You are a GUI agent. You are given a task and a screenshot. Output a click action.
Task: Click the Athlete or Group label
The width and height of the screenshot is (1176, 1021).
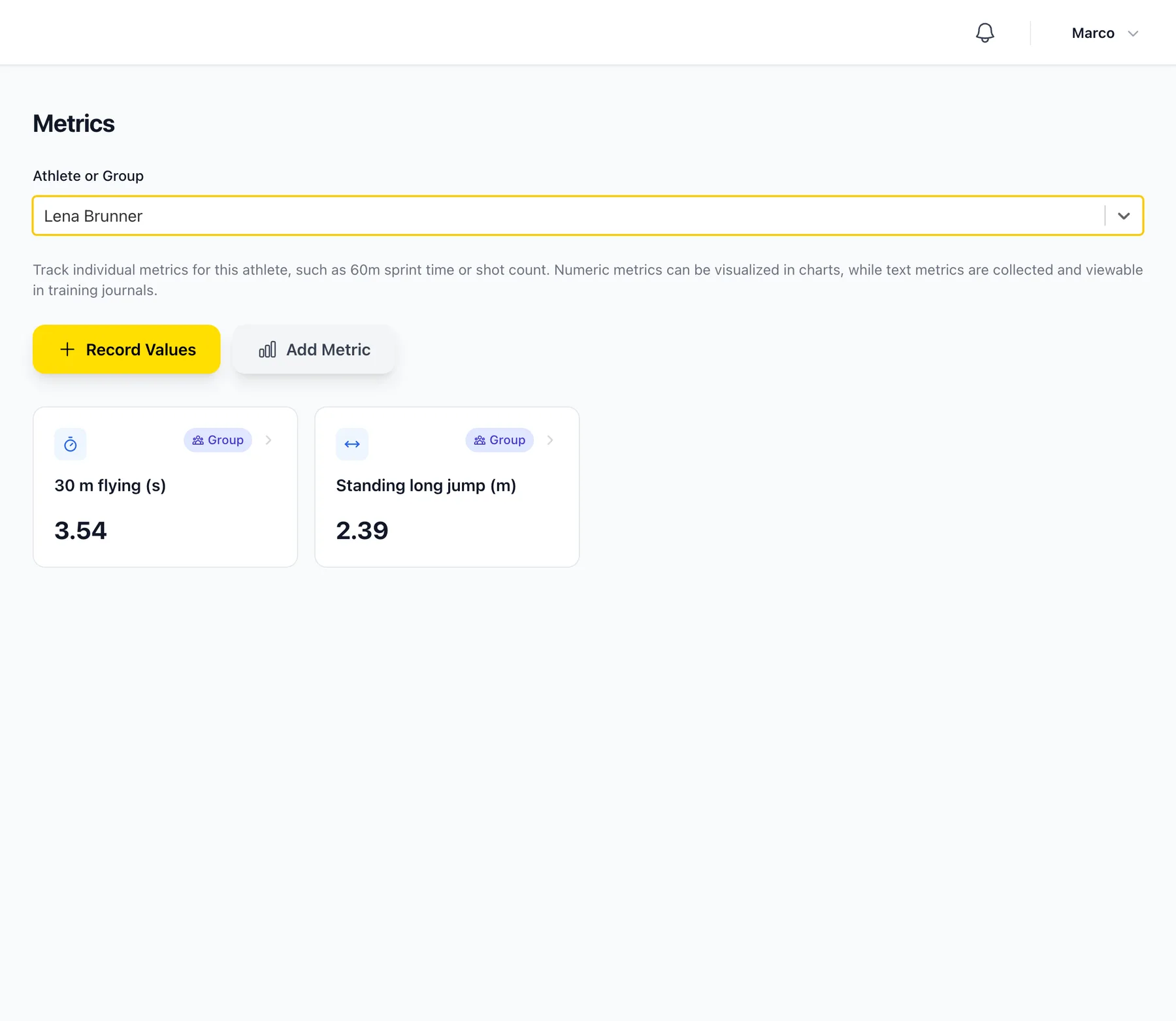tap(88, 176)
